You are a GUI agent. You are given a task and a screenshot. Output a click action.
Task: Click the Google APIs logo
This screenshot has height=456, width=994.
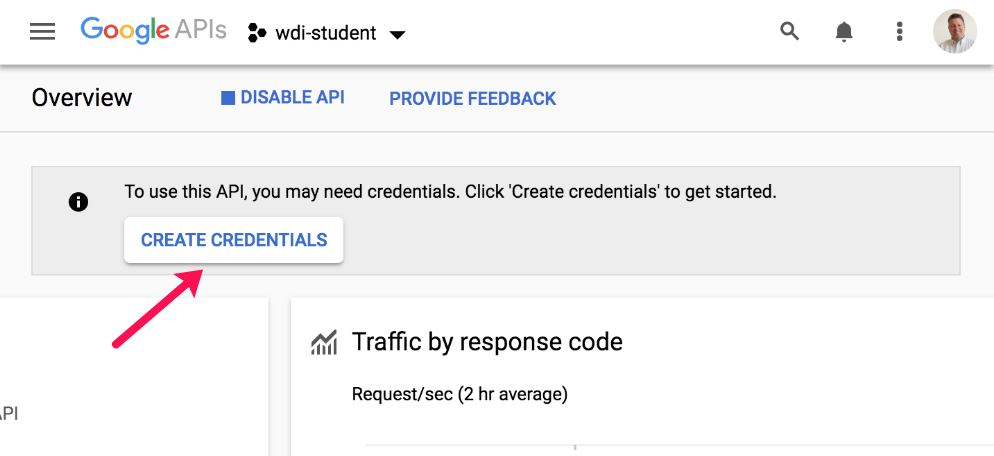point(153,31)
